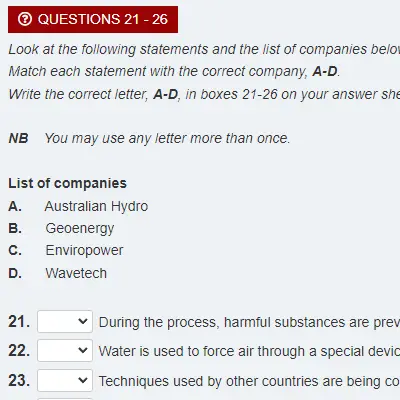
Task: Click the statement about water forcing air
Action: [x=249, y=351]
